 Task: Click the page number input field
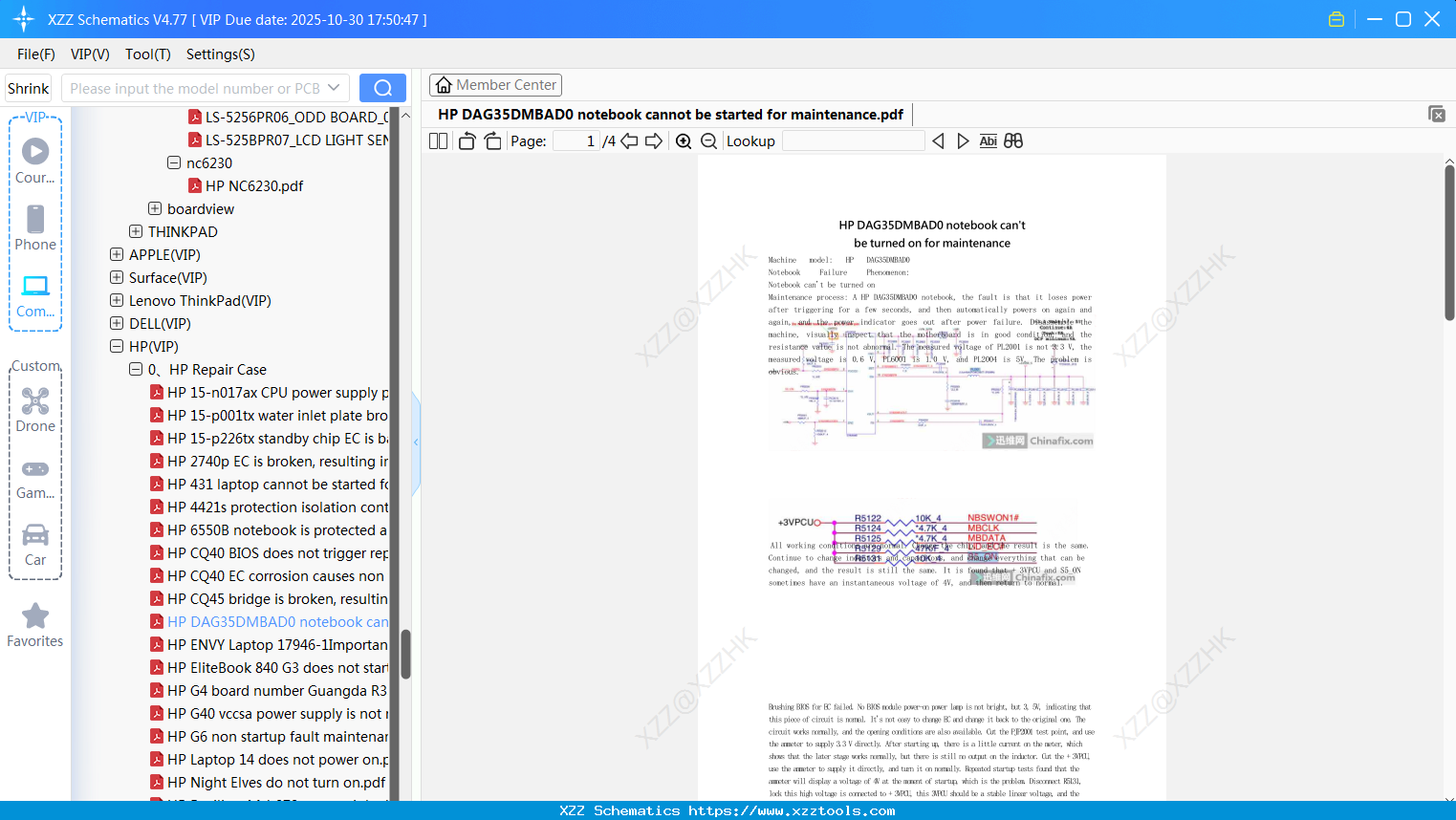(576, 141)
